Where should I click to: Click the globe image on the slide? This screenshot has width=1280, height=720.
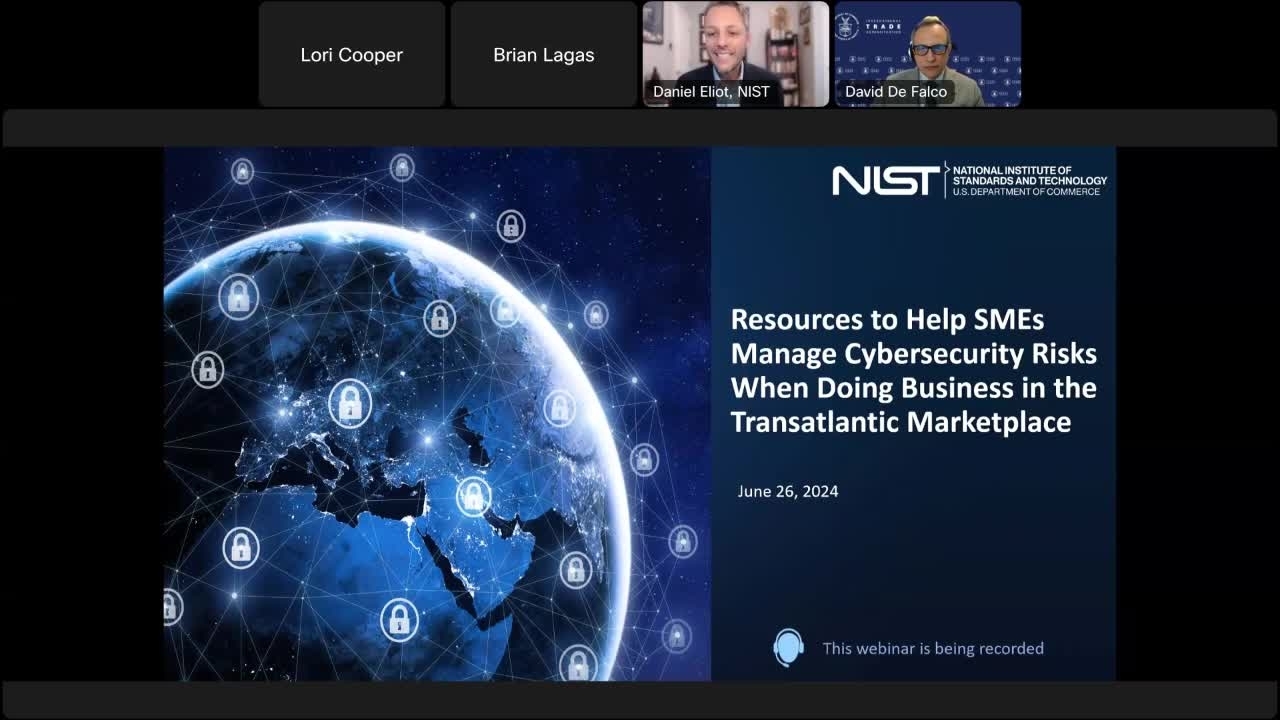(437, 414)
